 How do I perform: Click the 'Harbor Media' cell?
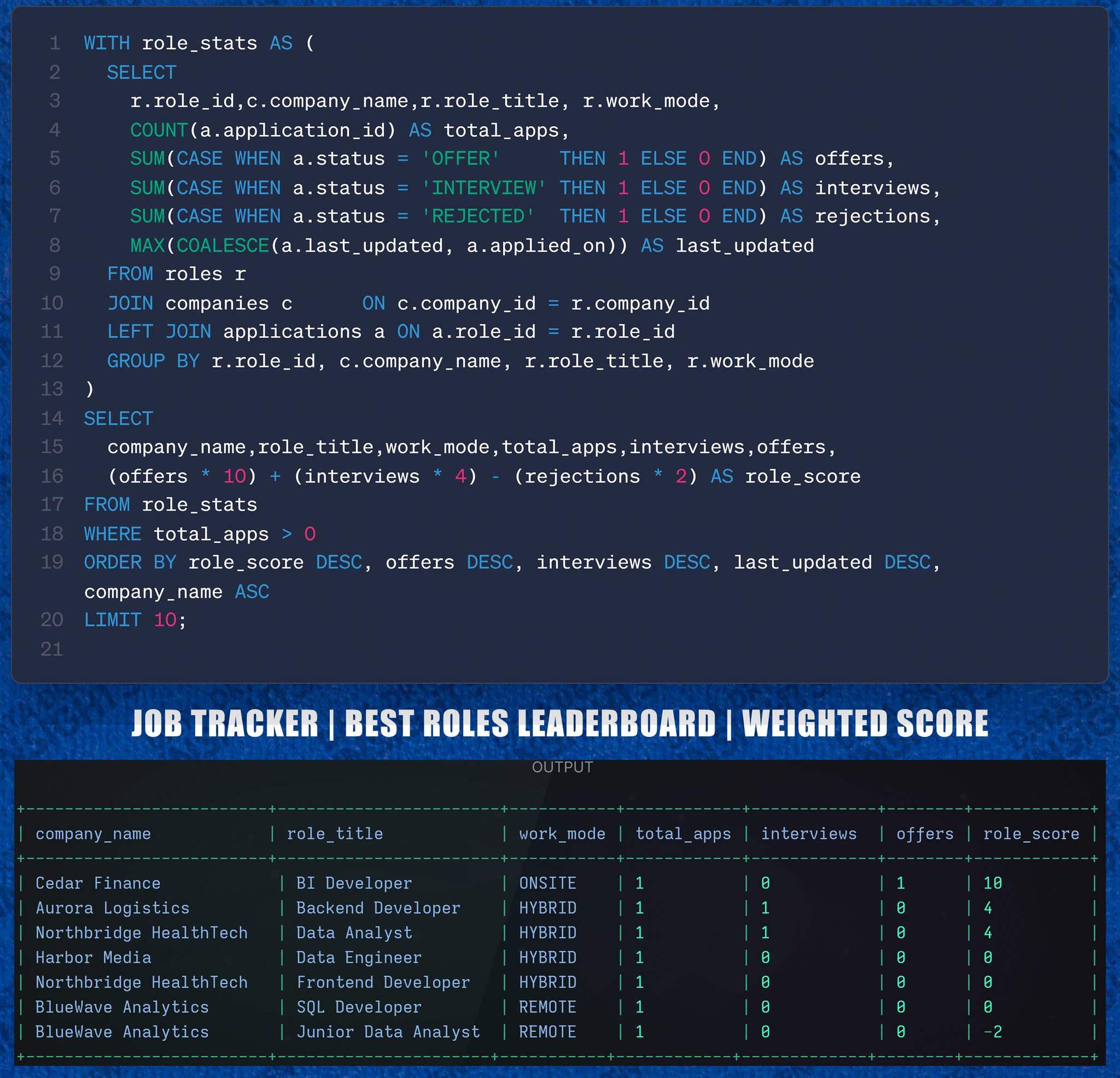click(x=93, y=957)
